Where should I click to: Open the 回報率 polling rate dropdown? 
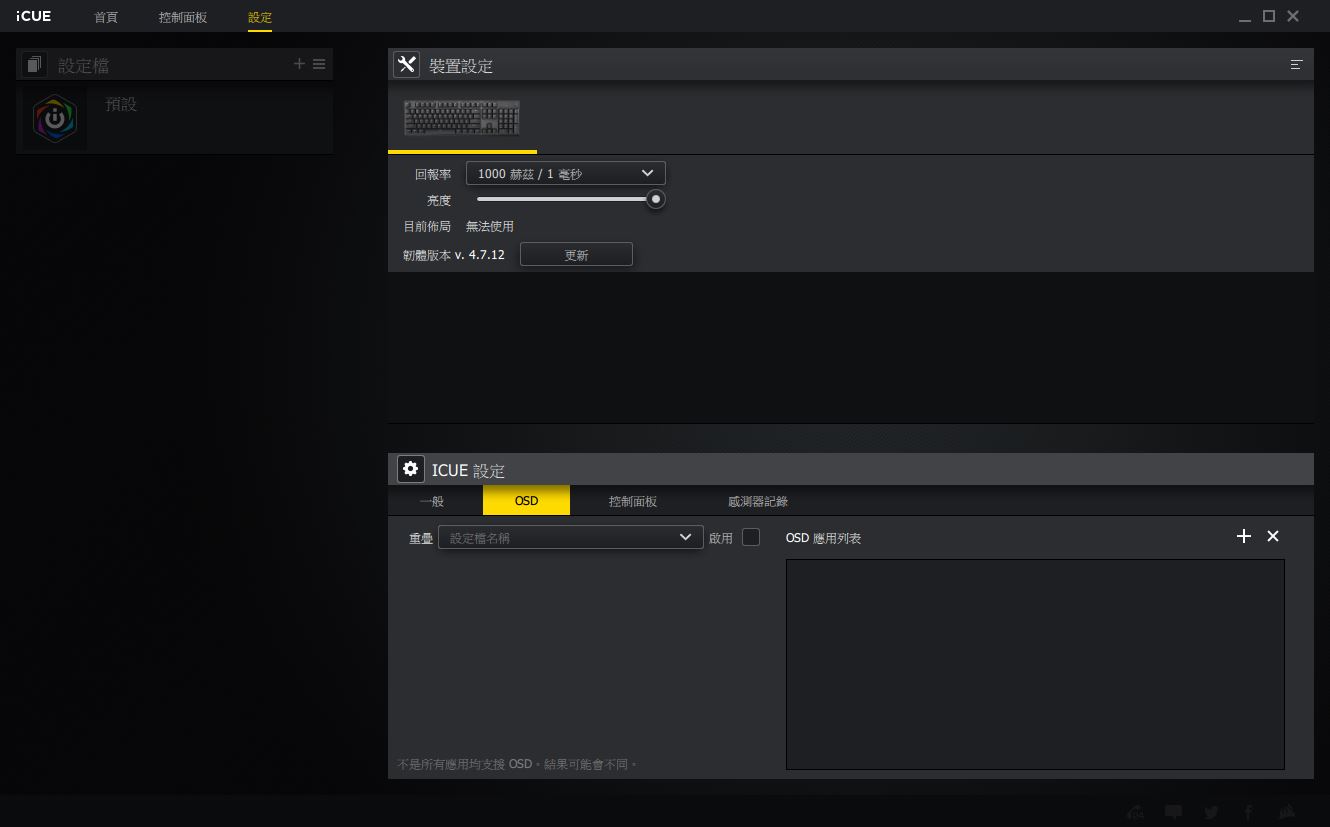click(x=566, y=173)
